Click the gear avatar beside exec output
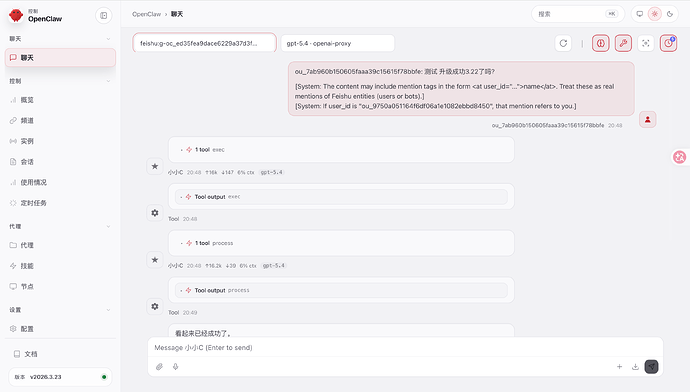The image size is (690, 392). click(x=155, y=213)
